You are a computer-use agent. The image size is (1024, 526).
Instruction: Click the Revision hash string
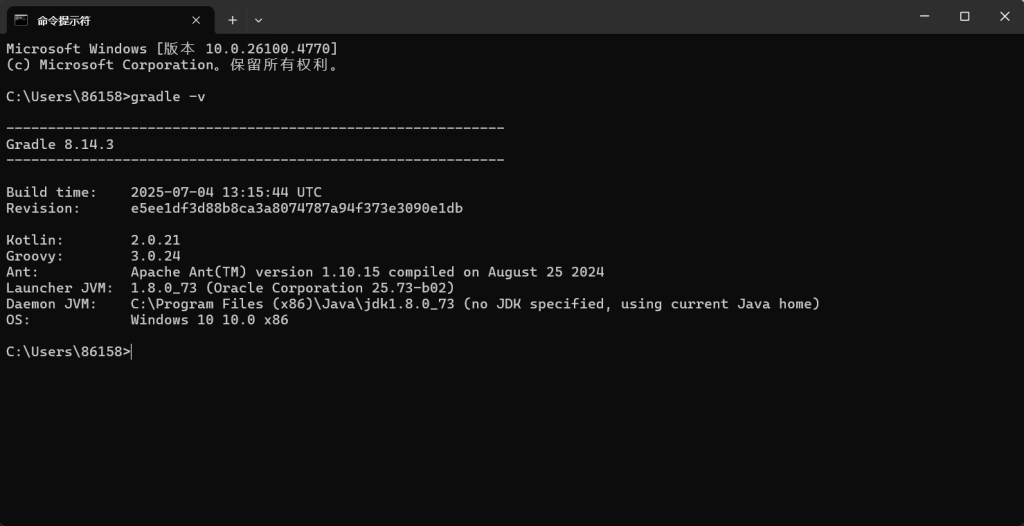[296, 208]
